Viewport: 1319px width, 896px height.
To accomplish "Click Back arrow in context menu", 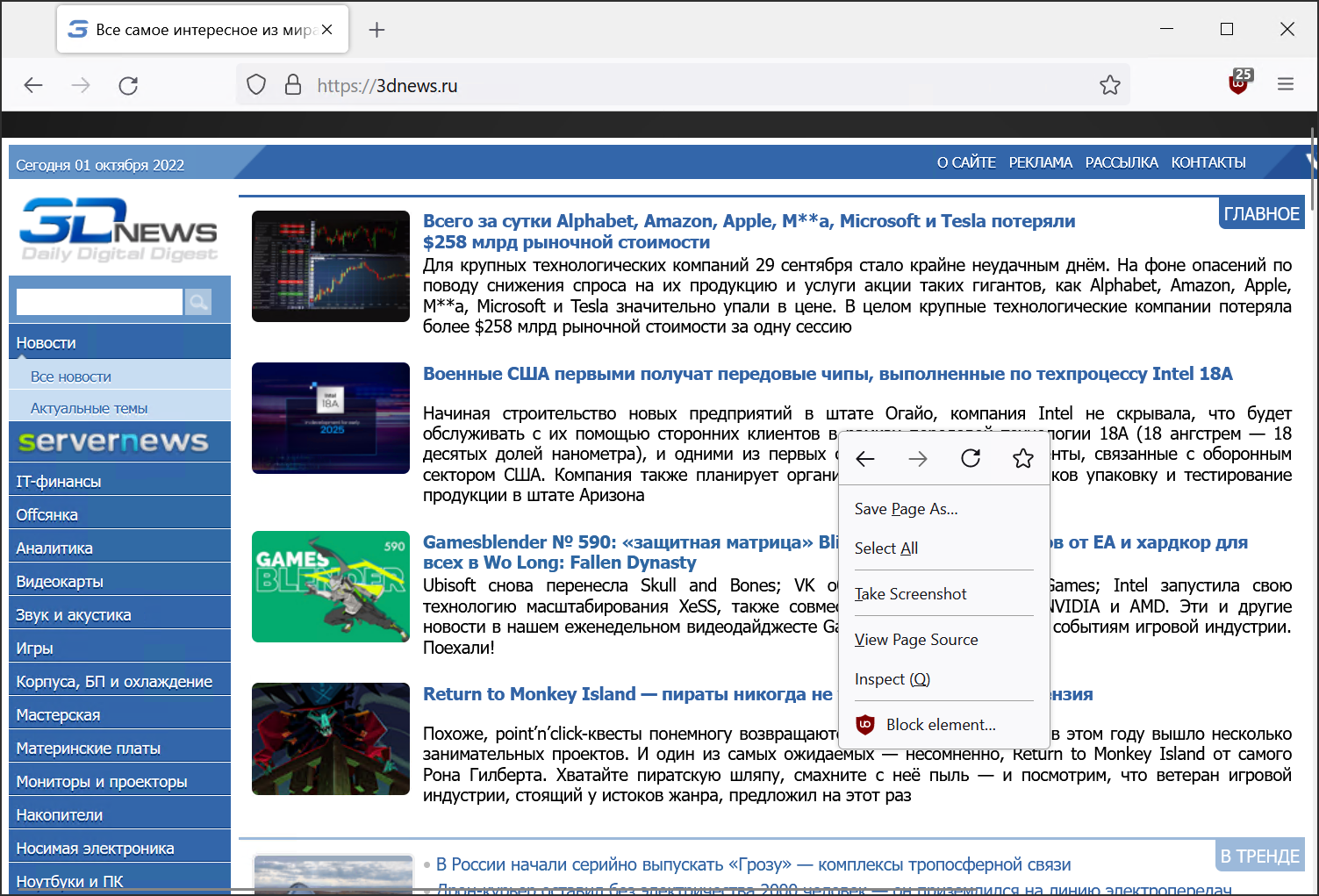I will [x=865, y=459].
